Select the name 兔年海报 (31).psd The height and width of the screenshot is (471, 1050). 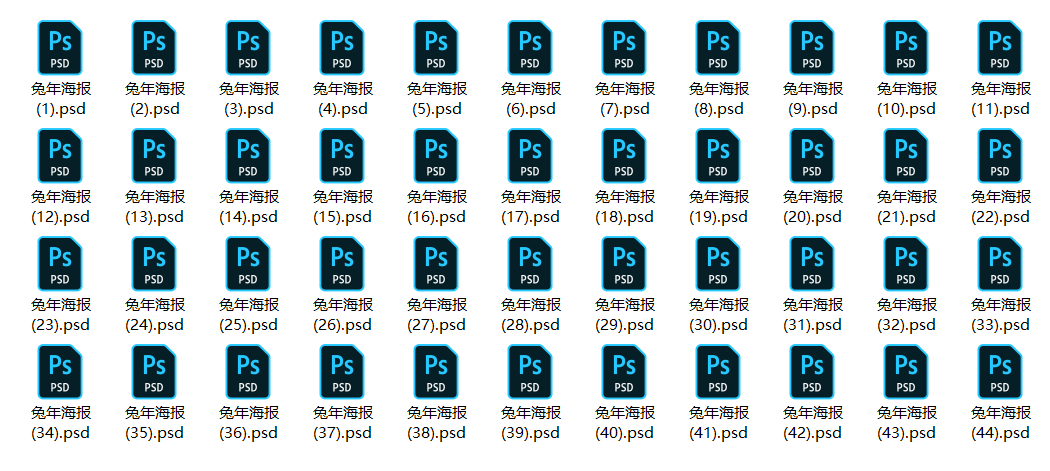click(x=813, y=314)
